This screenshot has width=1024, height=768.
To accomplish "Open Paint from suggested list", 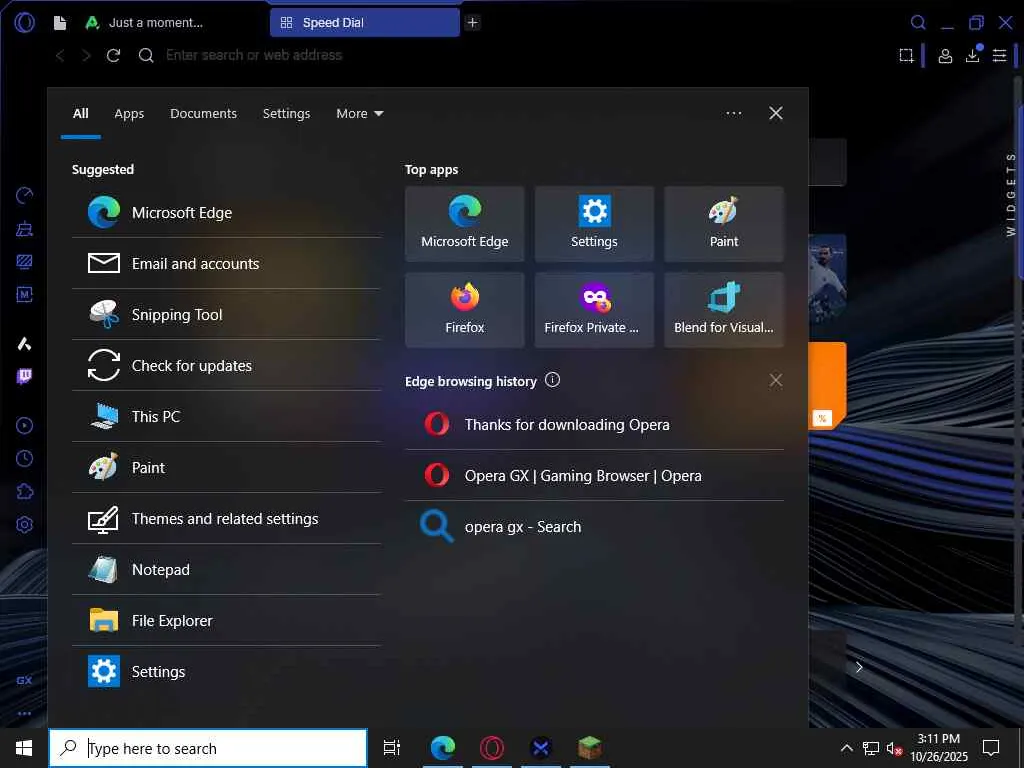I will (226, 468).
